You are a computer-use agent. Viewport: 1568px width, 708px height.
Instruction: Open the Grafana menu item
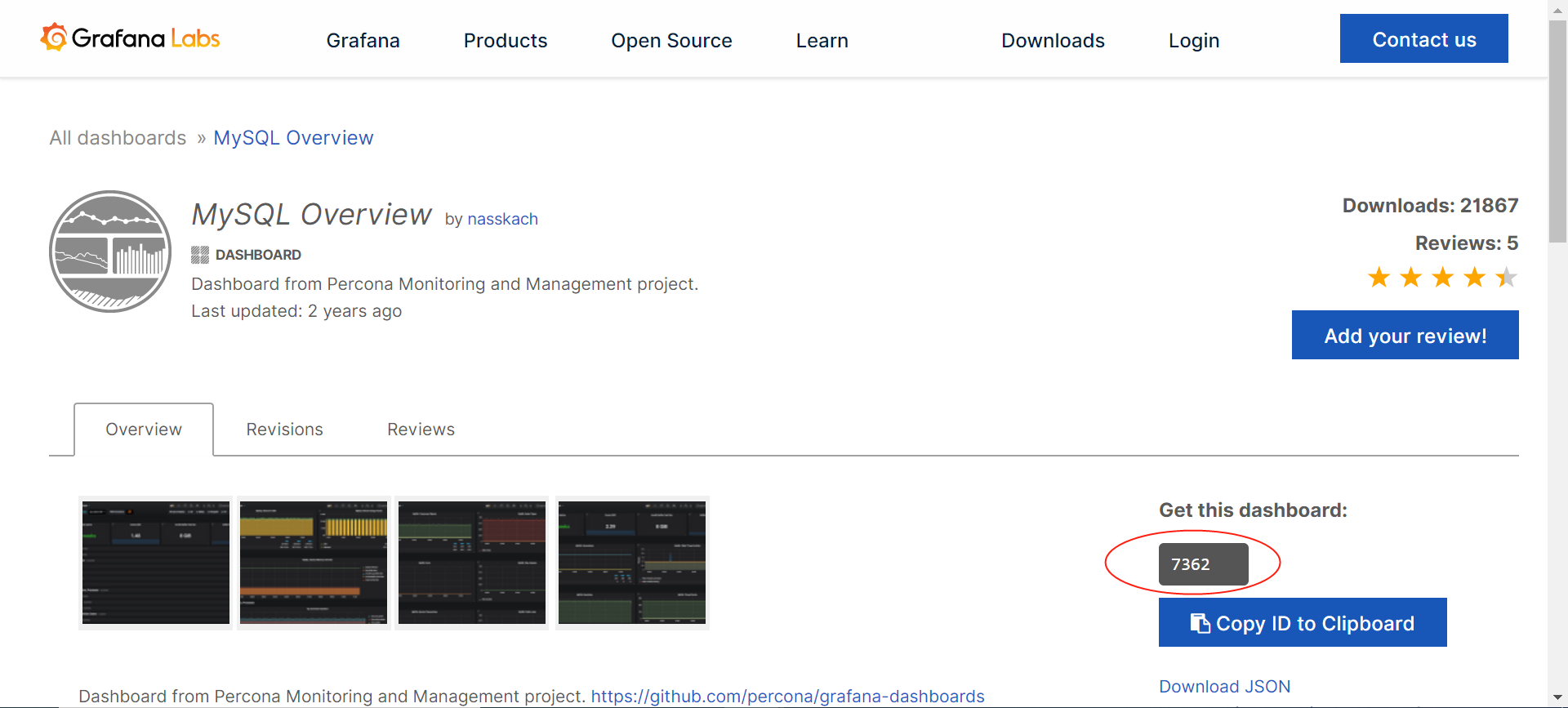(363, 40)
